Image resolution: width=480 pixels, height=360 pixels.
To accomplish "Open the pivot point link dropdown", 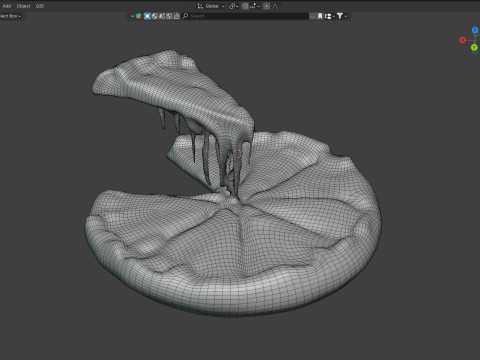I will coord(233,6).
